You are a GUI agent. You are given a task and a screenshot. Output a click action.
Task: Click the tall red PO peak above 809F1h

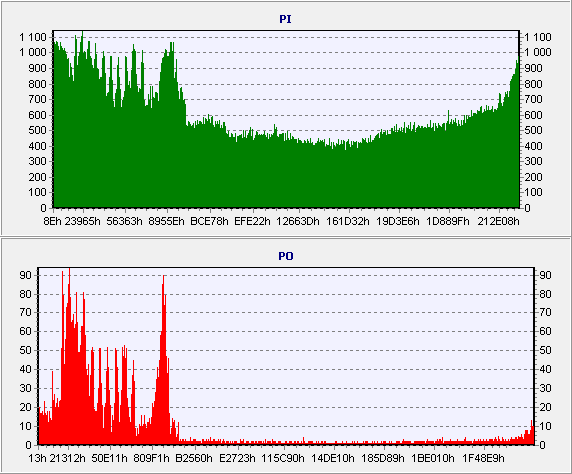[163, 359]
